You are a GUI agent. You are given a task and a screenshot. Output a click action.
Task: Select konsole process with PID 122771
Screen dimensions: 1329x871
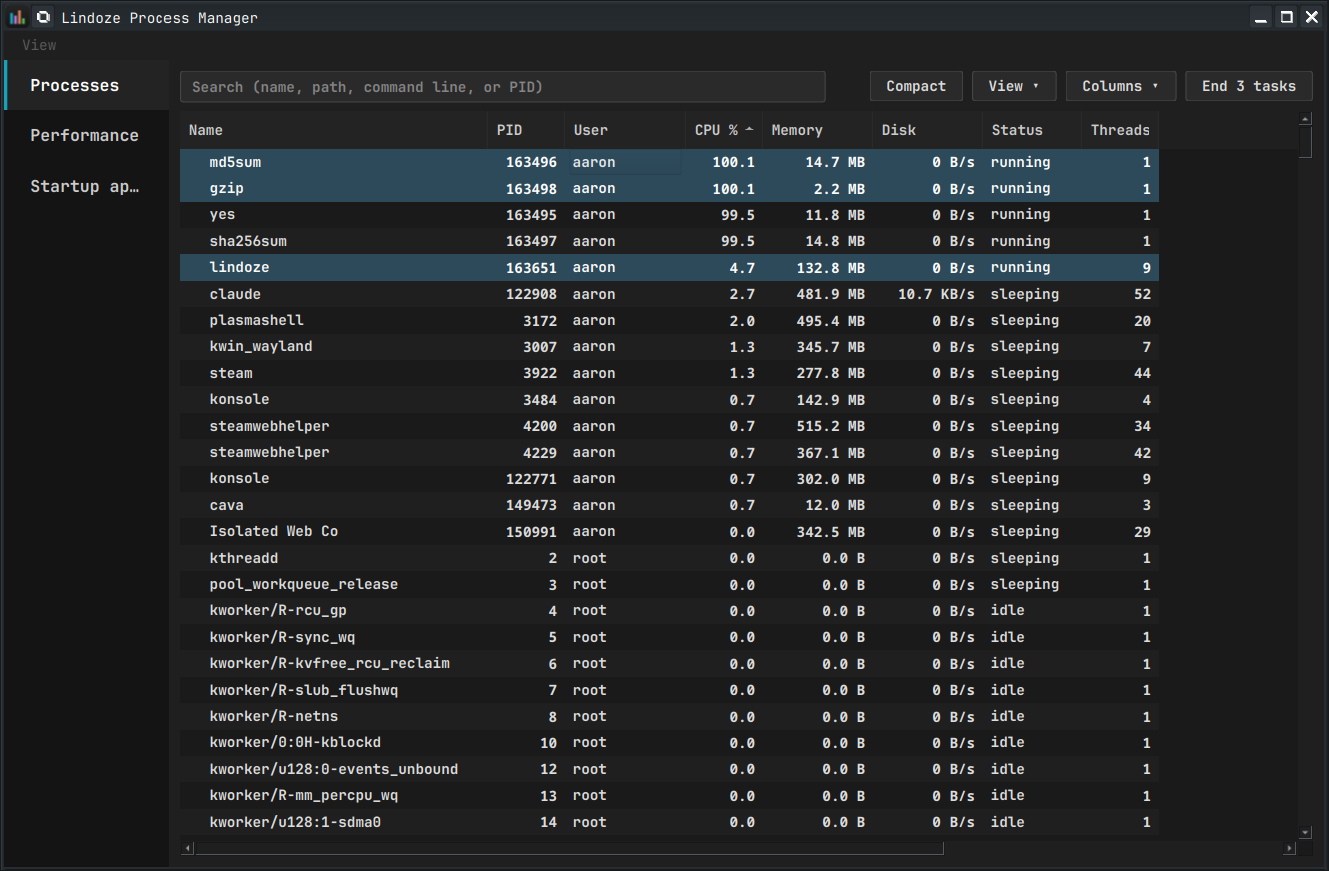[x=669, y=478]
